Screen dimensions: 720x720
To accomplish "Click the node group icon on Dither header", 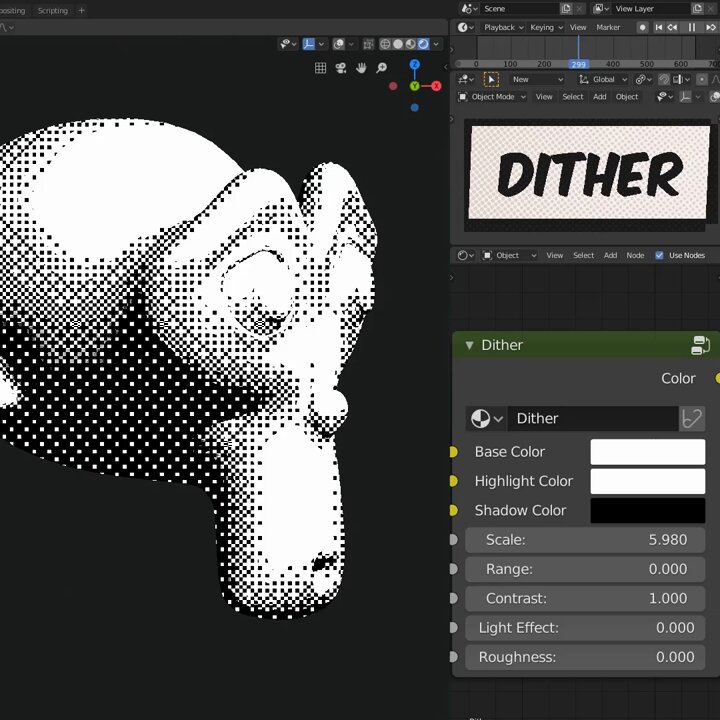I will click(701, 345).
